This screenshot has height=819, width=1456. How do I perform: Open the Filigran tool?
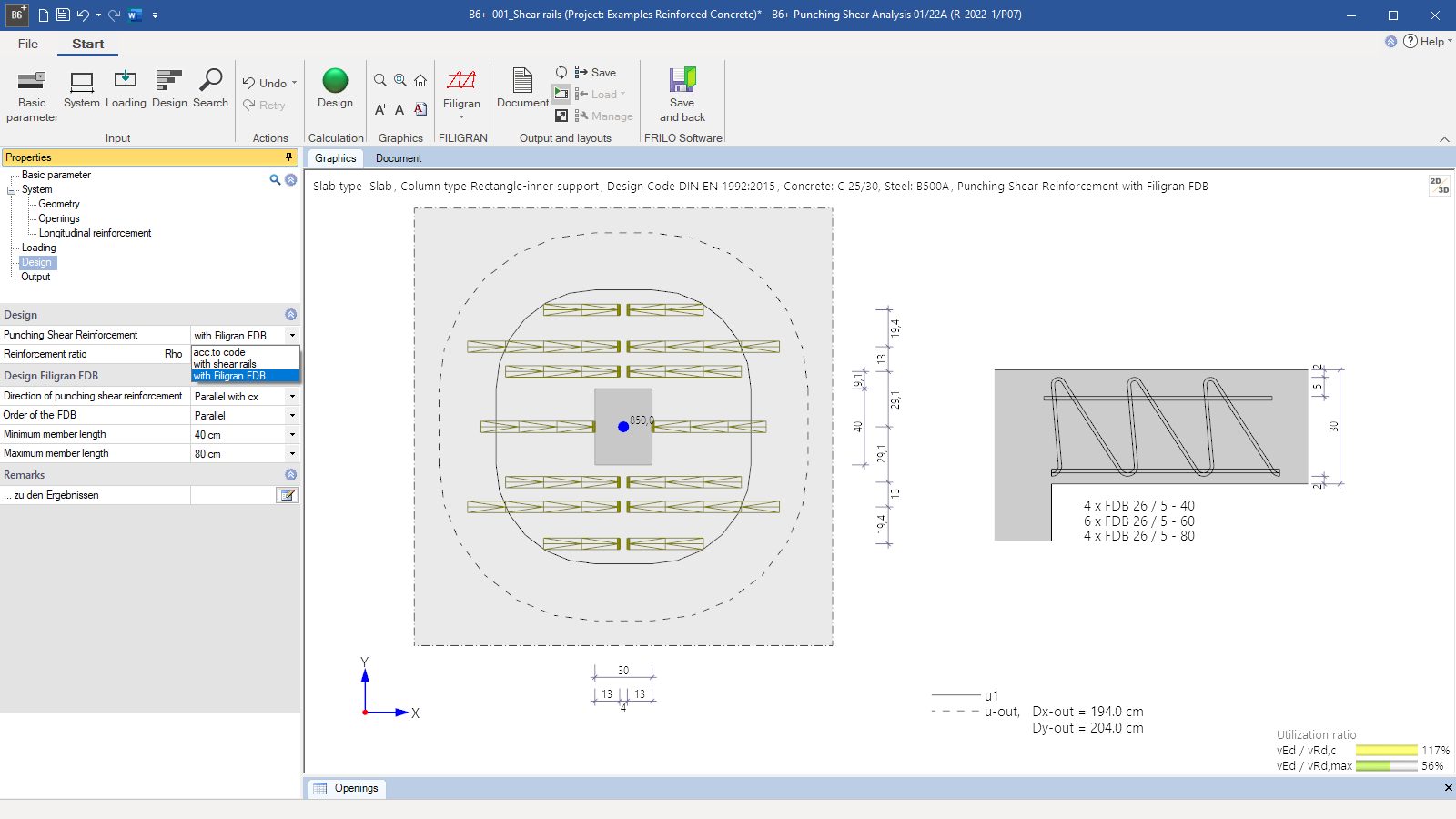[461, 93]
